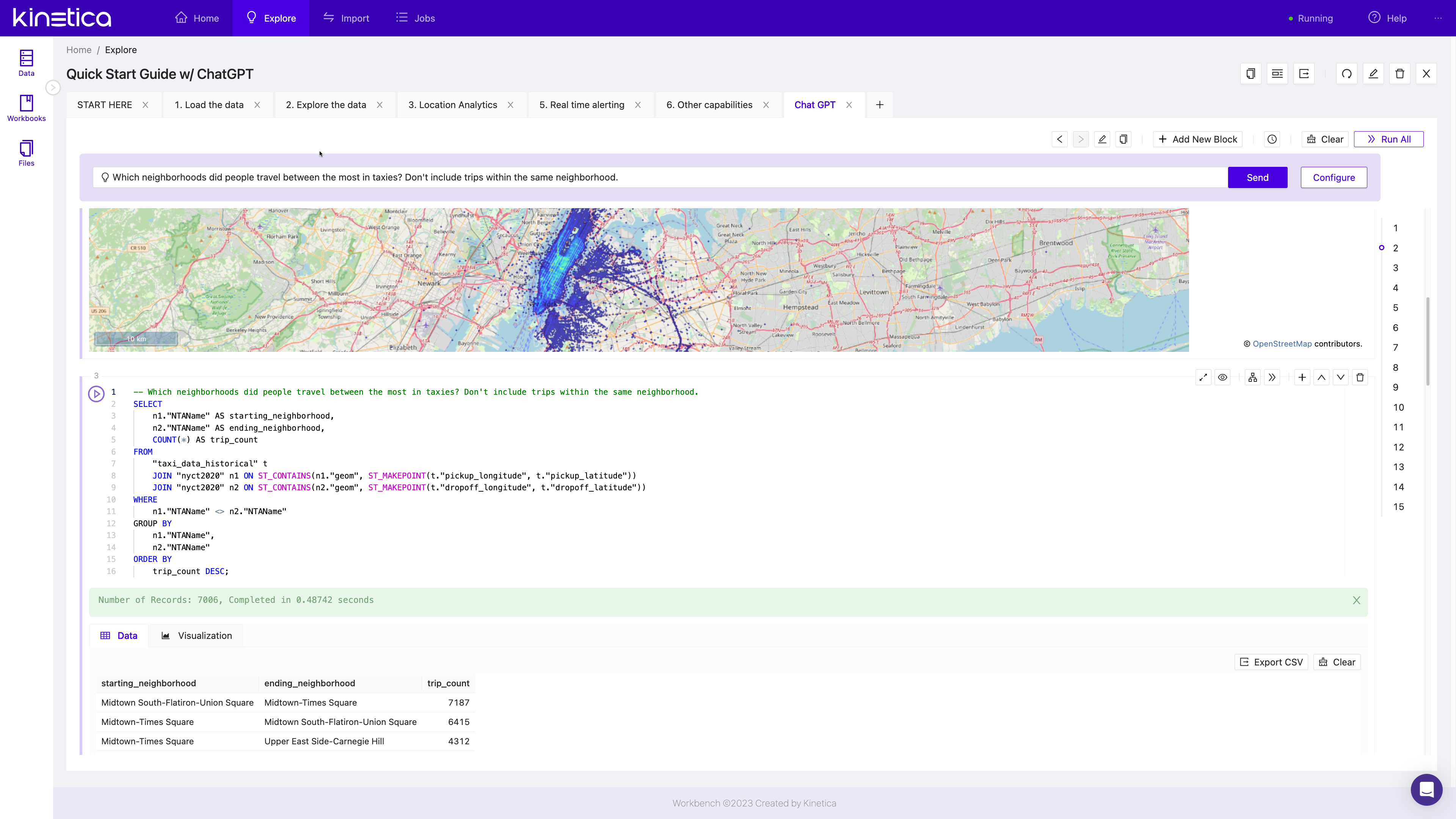Add a new worksheet tab
The width and height of the screenshot is (1456, 819).
point(880,105)
